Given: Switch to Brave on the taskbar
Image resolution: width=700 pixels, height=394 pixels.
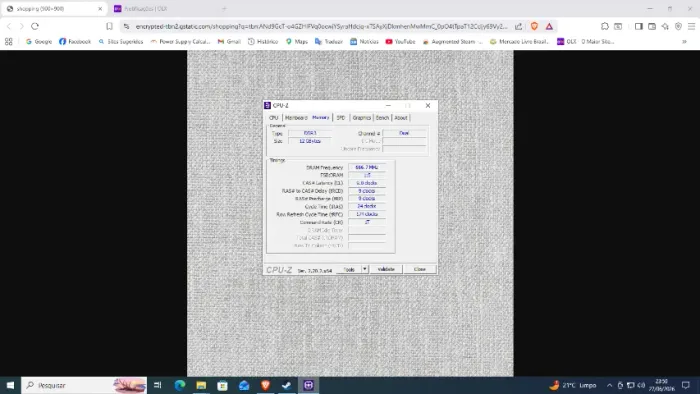Looking at the screenshot, I should pos(265,385).
